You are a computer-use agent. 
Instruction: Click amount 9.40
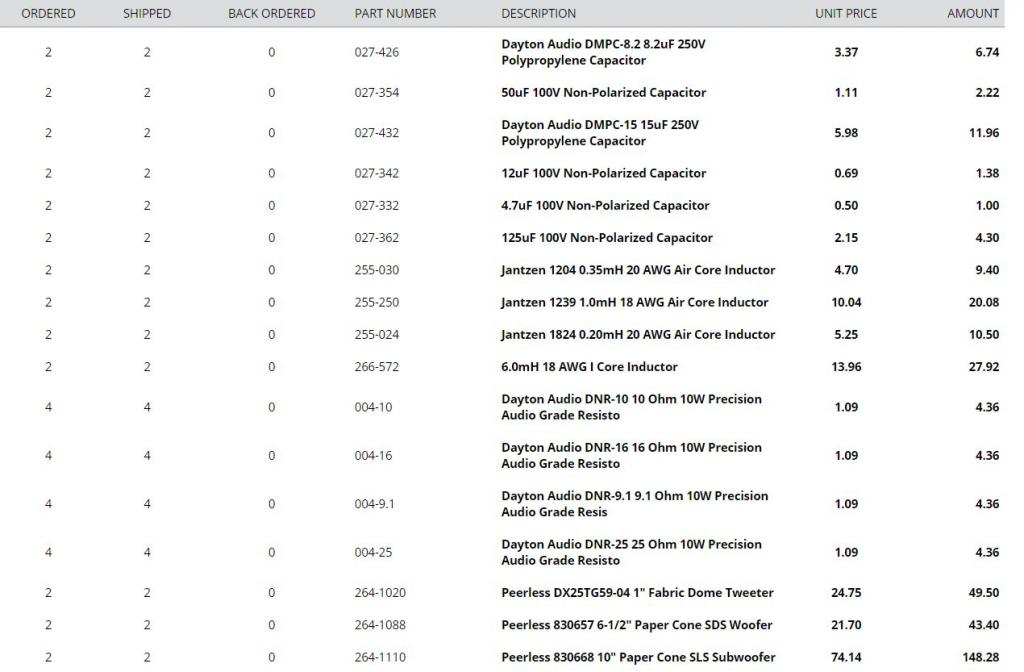[x=987, y=270]
